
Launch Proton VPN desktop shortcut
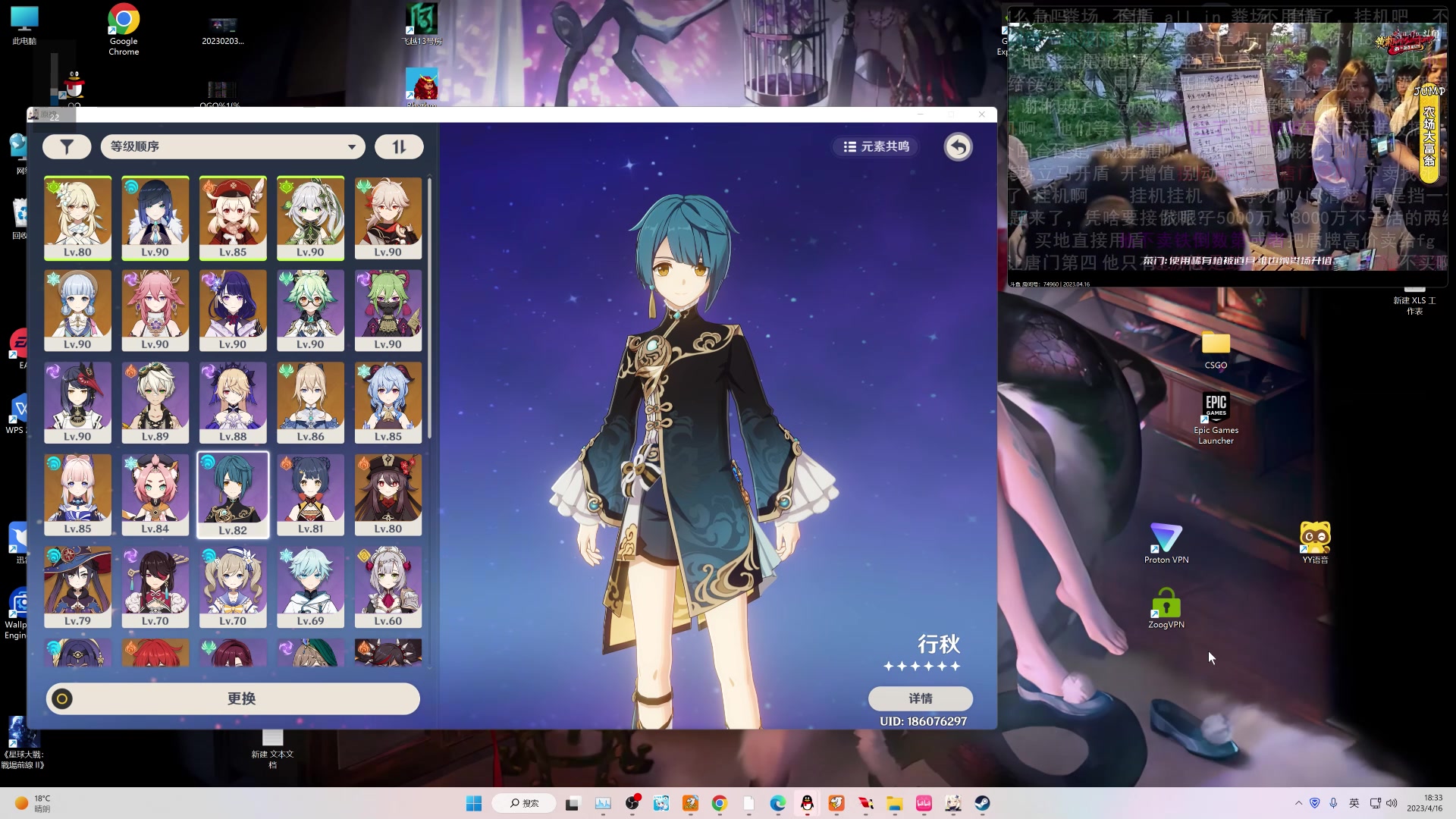pyautogui.click(x=1166, y=543)
